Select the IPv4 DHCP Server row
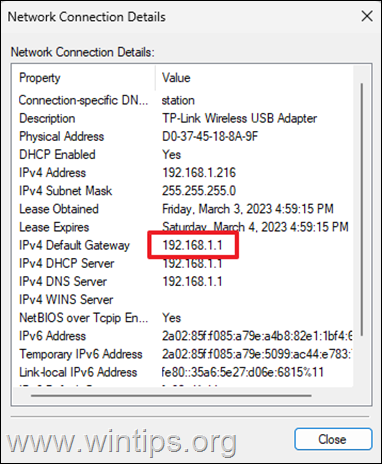The width and height of the screenshot is (382, 464). (182, 263)
